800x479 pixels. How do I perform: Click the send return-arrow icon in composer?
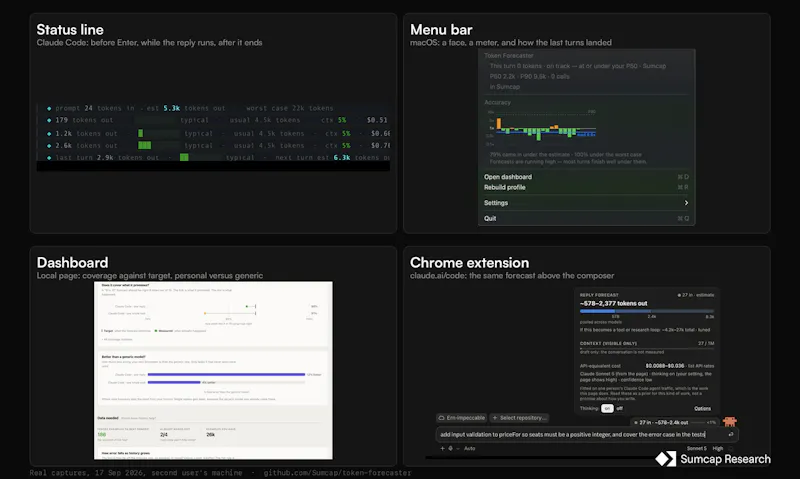click(731, 435)
